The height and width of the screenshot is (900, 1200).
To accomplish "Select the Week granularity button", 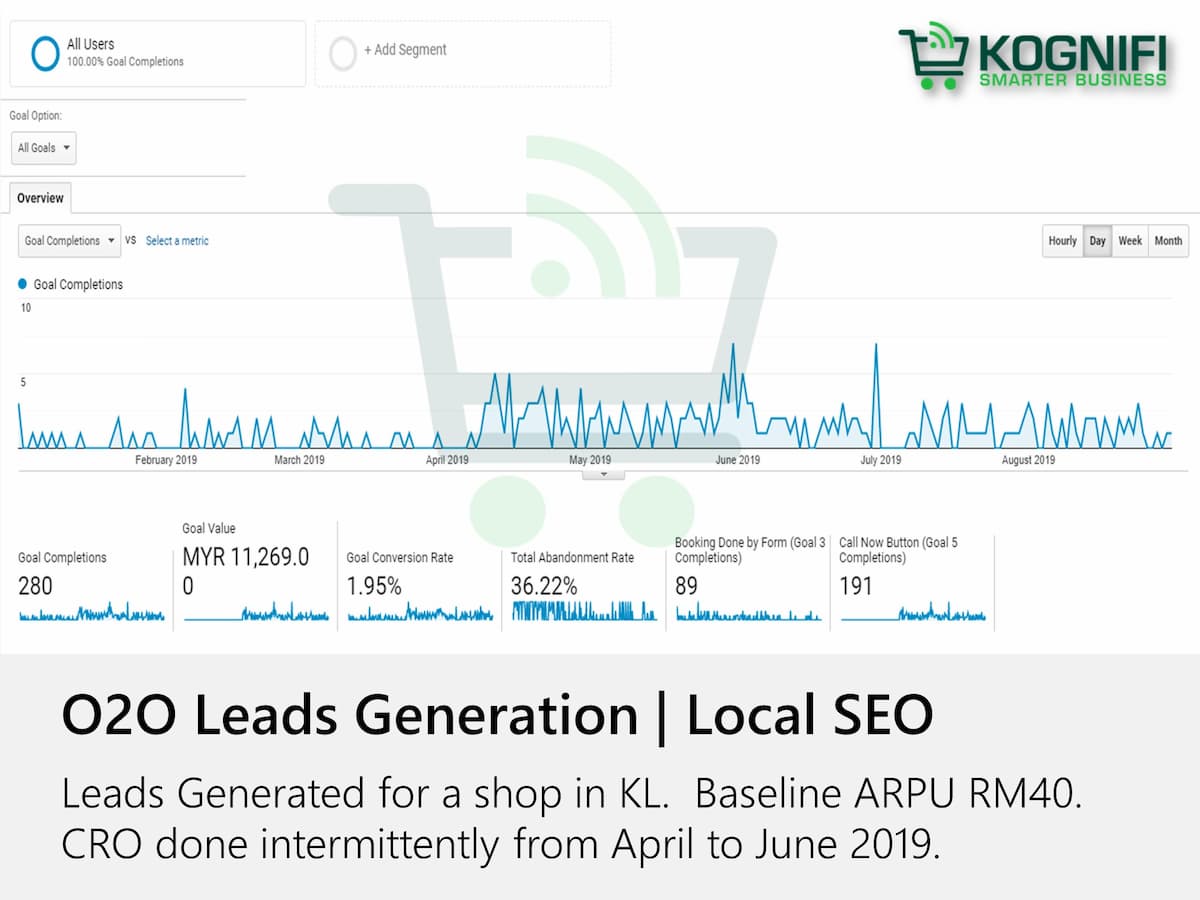I will [x=1130, y=241].
